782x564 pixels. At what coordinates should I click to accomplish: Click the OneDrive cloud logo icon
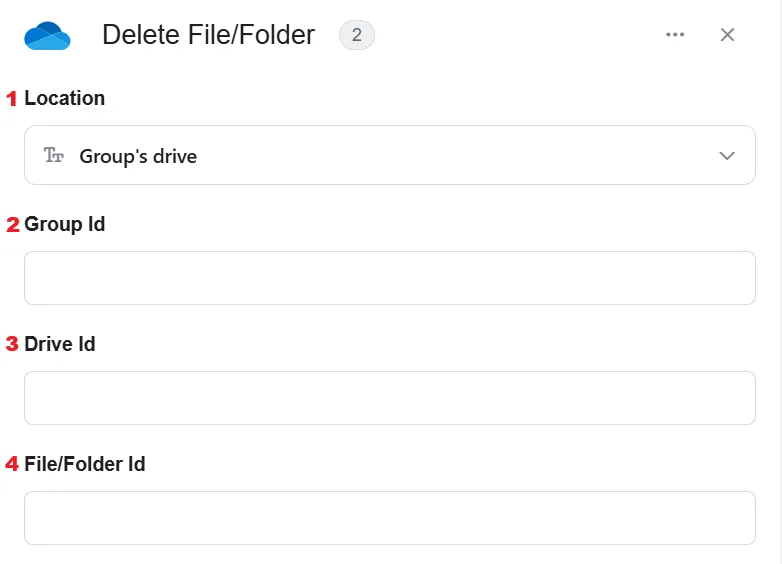tap(47, 35)
